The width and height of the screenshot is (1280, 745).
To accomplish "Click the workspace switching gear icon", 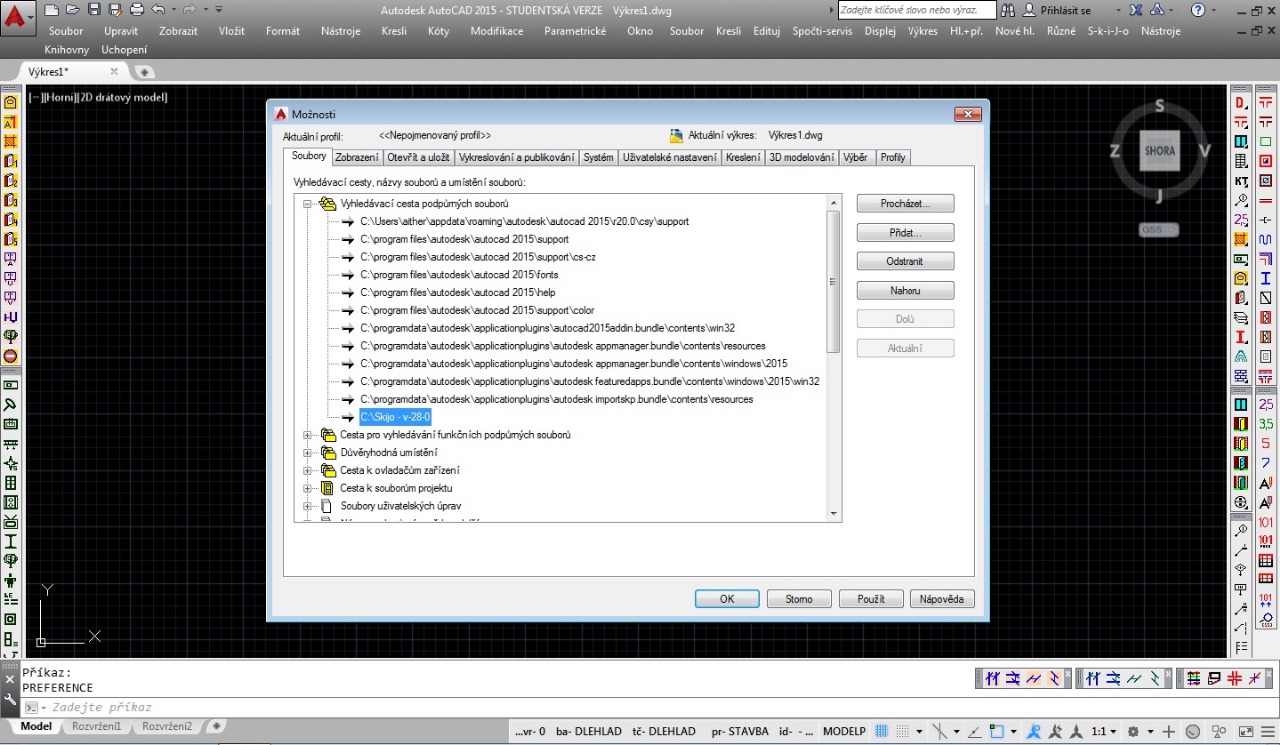I will (1133, 731).
